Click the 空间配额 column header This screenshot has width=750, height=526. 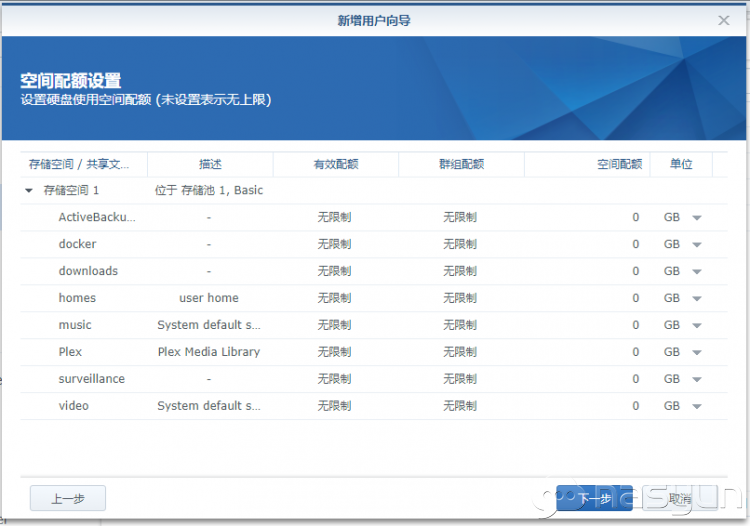pos(587,164)
